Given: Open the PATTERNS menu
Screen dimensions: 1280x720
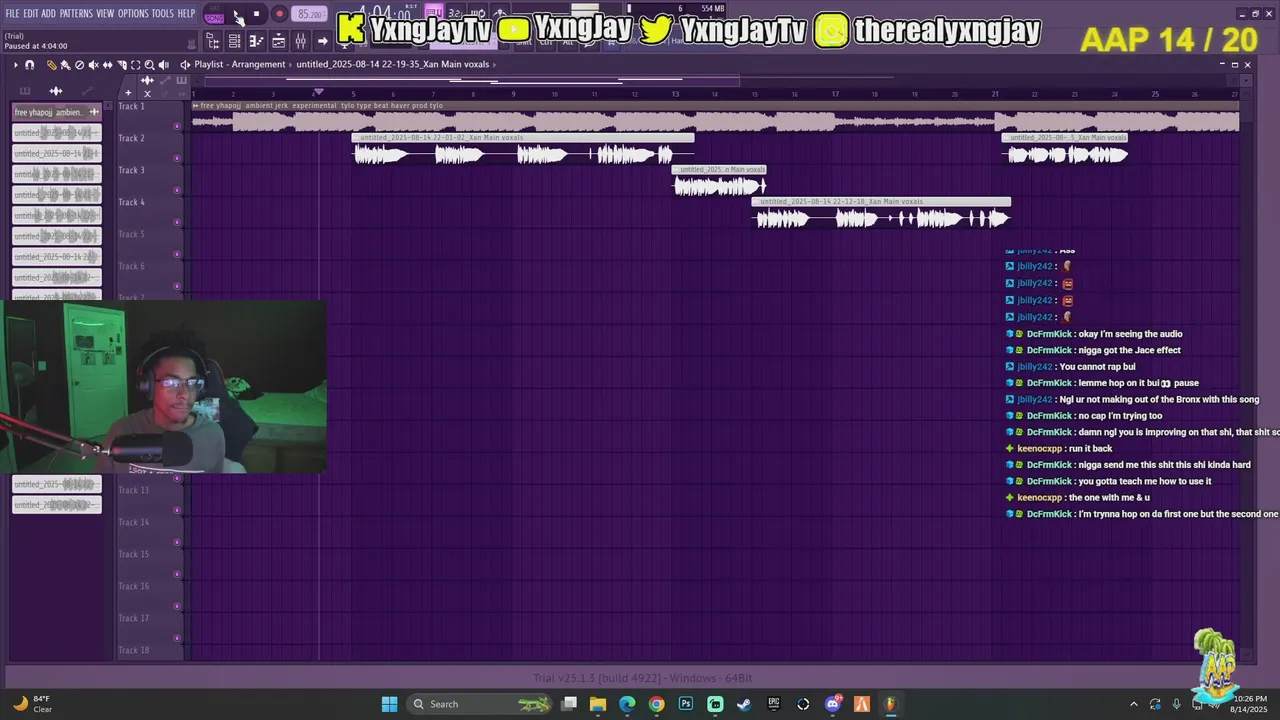Looking at the screenshot, I should pyautogui.click(x=76, y=13).
